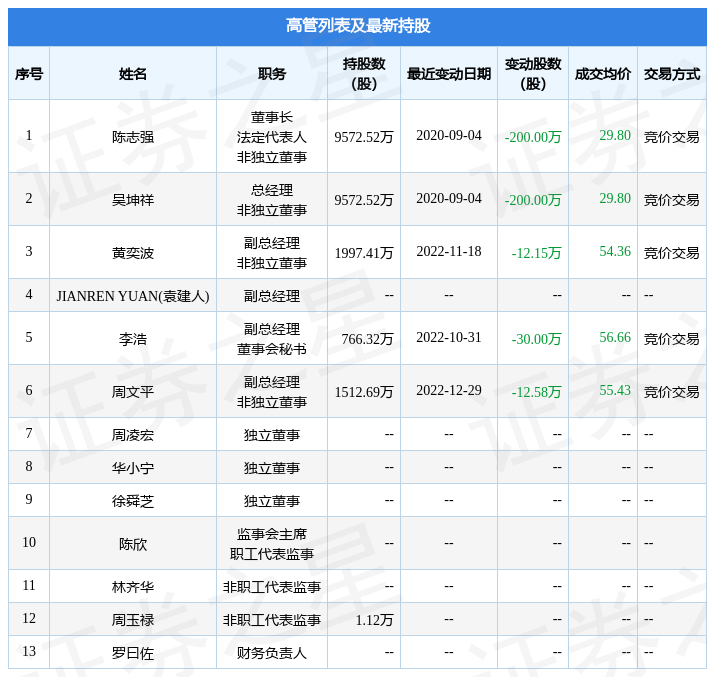
Task: Select the name 徐舜芝
Action: [x=133, y=501]
